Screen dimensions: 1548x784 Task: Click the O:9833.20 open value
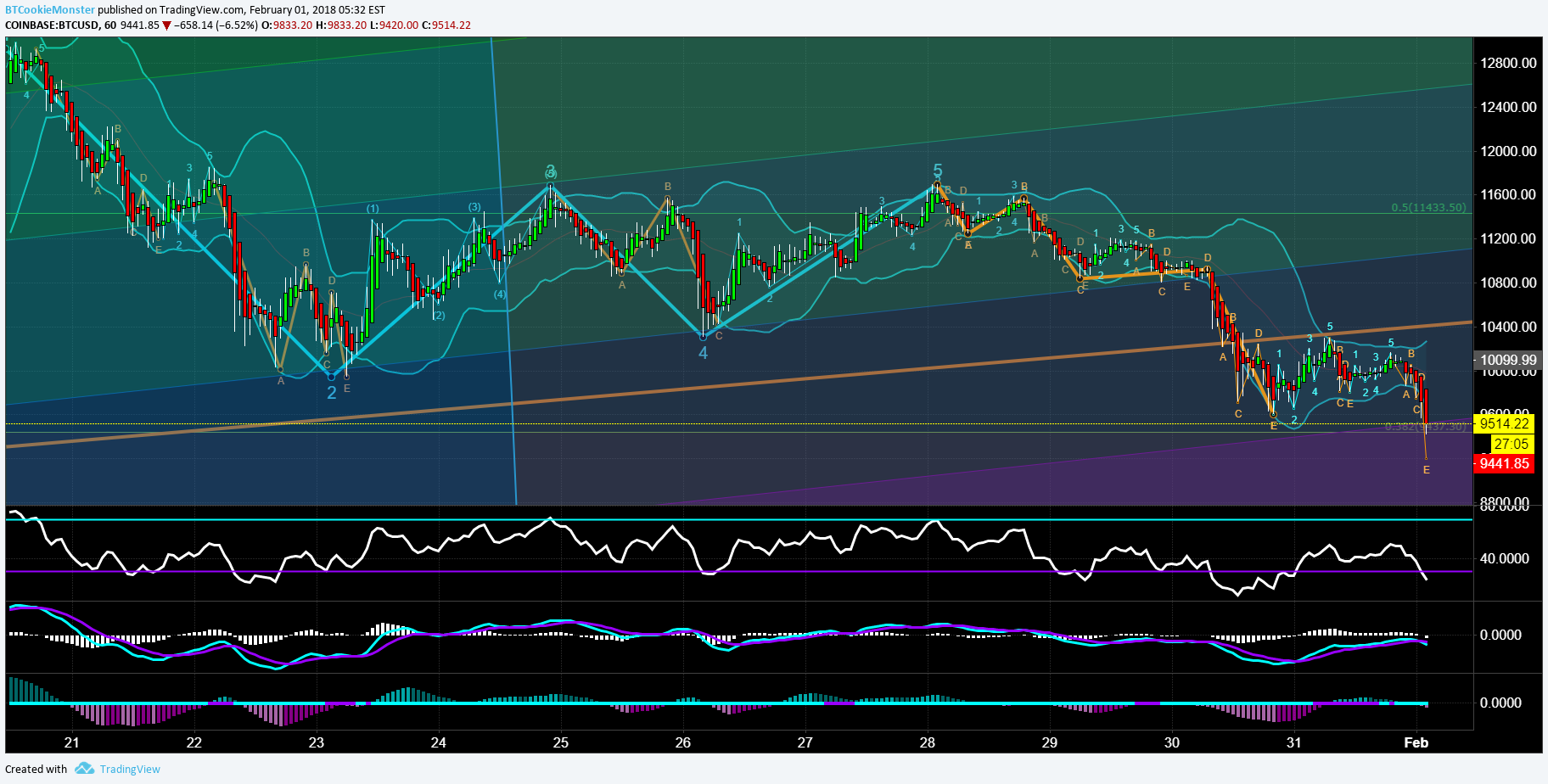coord(287,25)
